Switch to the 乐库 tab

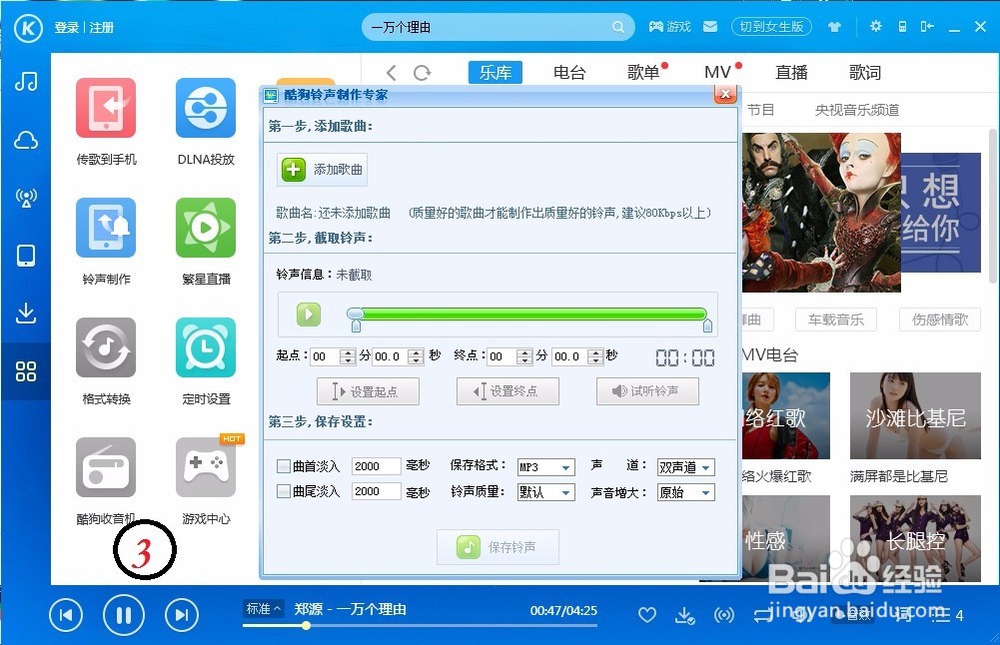coord(495,73)
